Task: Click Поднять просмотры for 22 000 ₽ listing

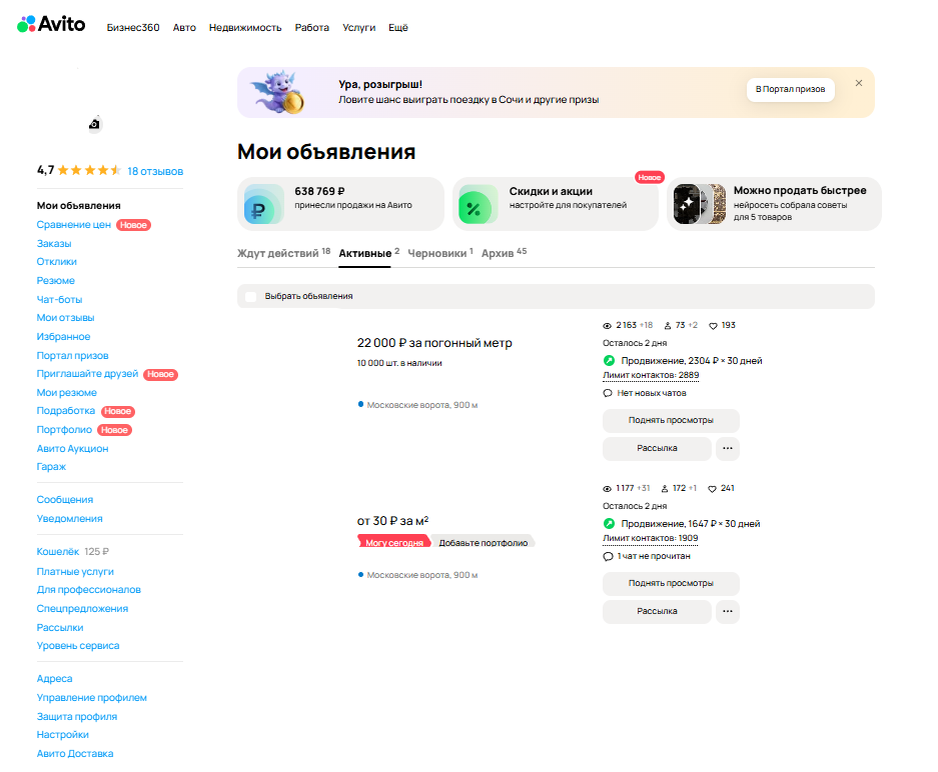Action: click(671, 420)
